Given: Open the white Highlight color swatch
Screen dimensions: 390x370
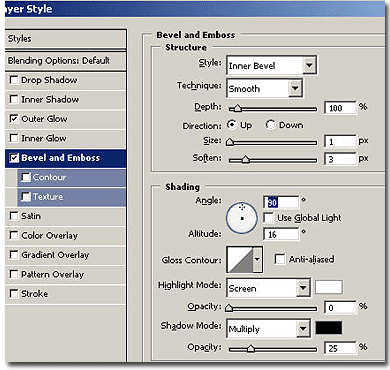Looking at the screenshot, I should 329,287.
